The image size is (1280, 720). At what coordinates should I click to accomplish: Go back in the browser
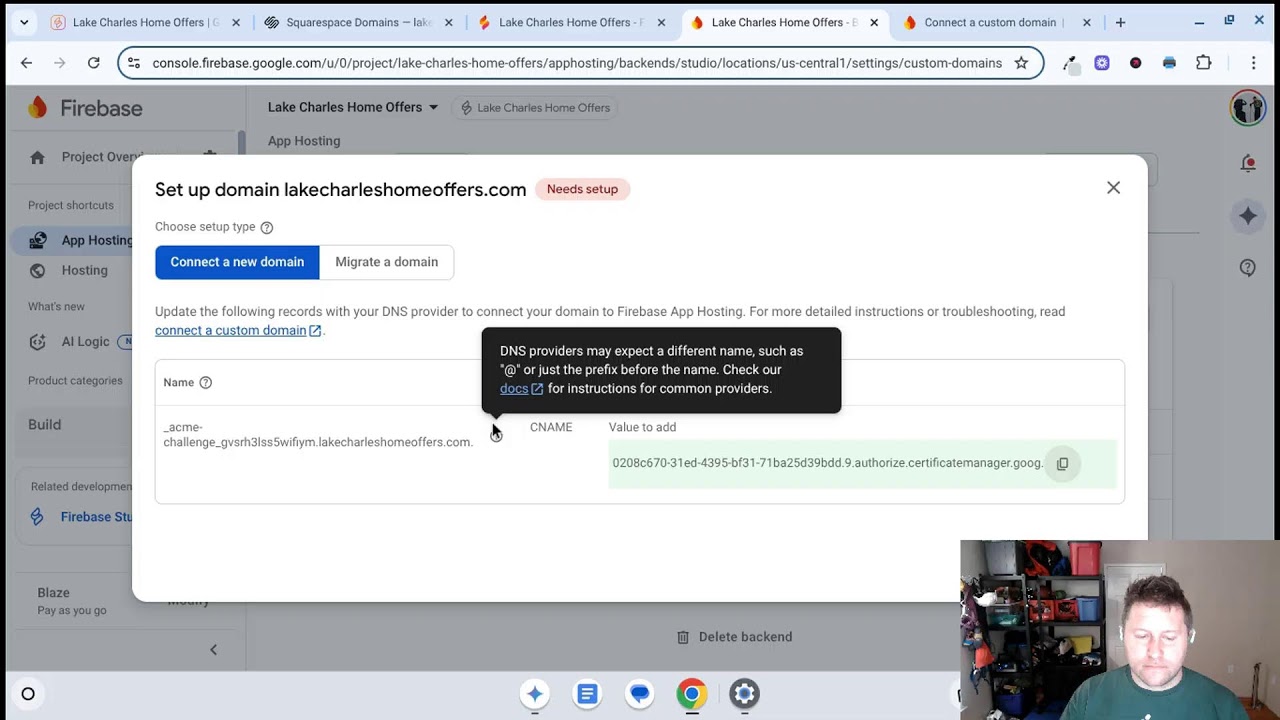pos(27,63)
